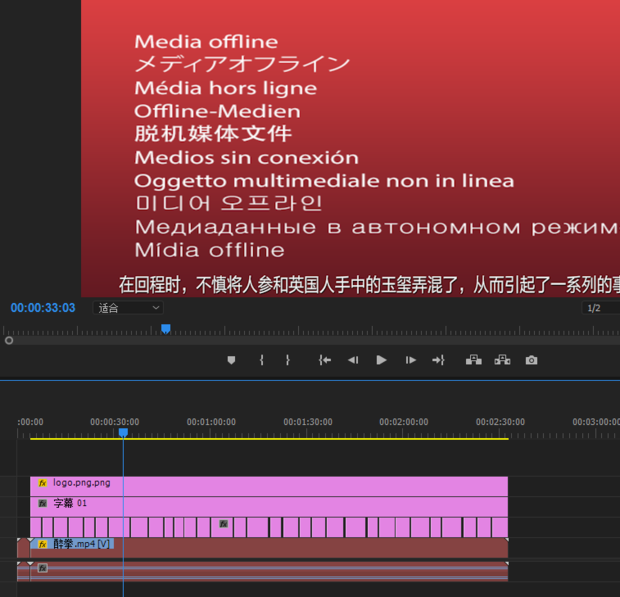Click the Extract button
This screenshot has width=620, height=597.
502,360
